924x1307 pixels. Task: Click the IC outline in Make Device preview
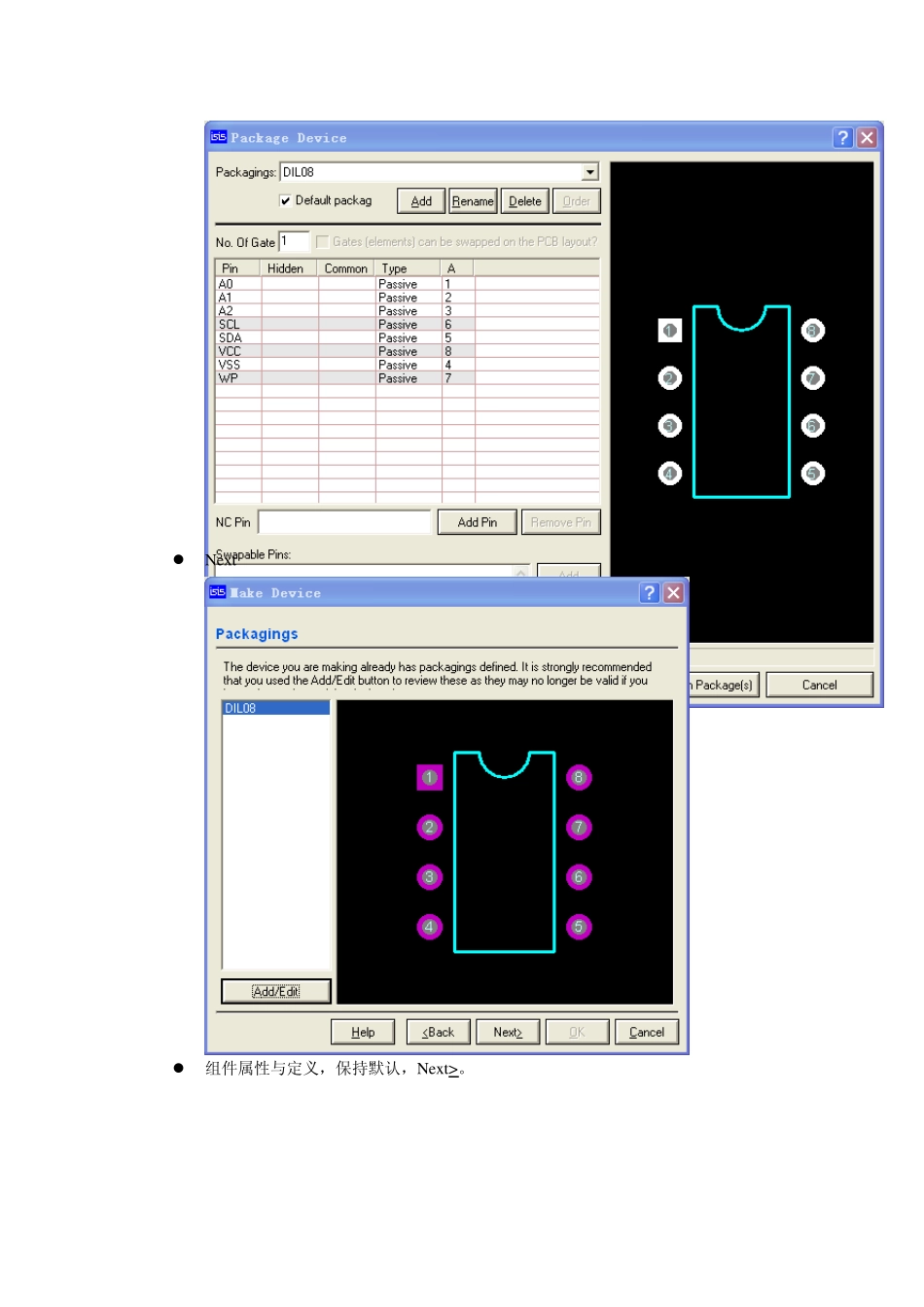(x=505, y=852)
